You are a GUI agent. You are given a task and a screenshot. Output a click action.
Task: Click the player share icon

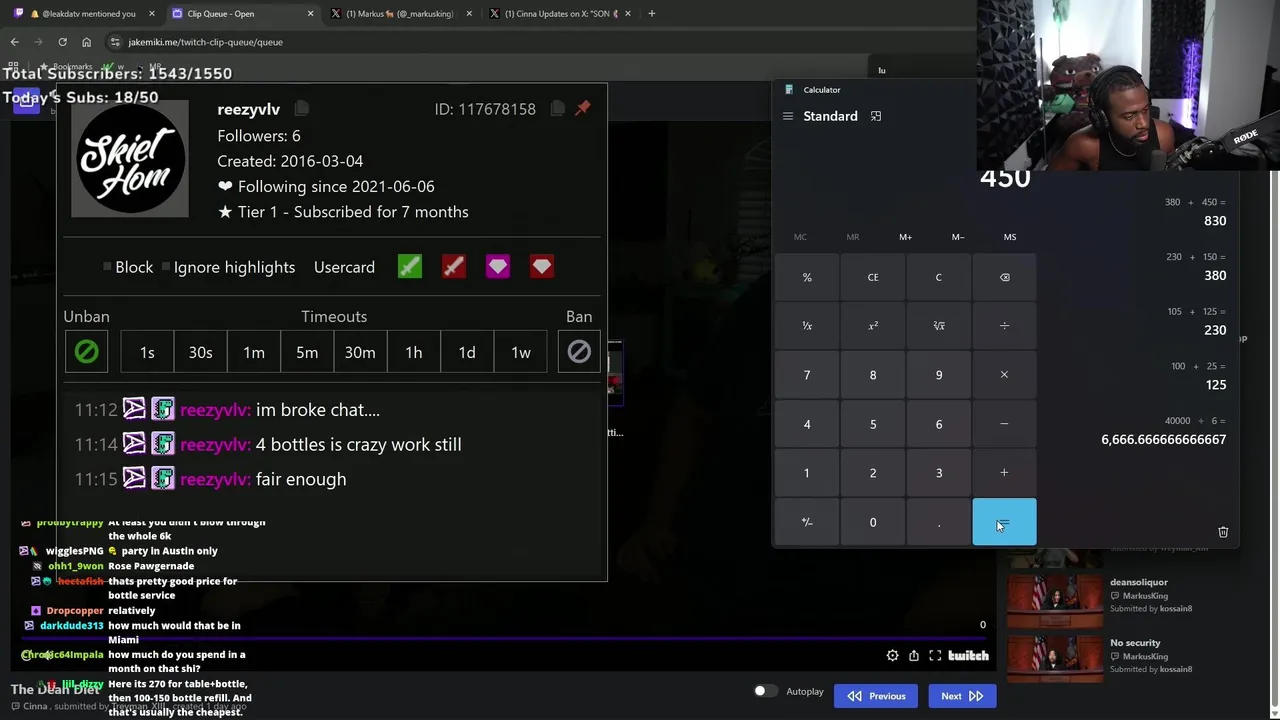(x=914, y=656)
